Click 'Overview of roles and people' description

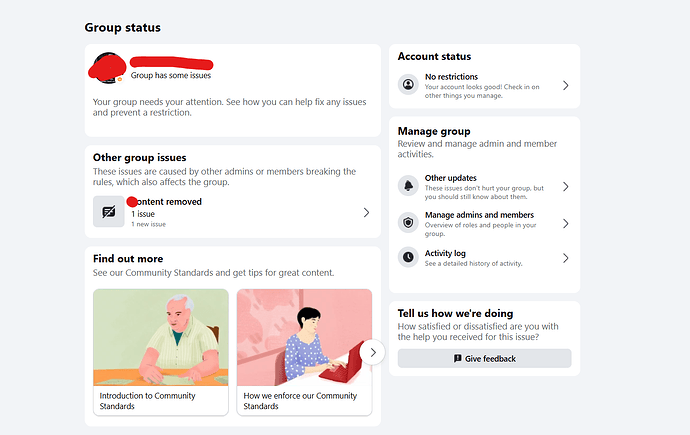[x=481, y=229]
